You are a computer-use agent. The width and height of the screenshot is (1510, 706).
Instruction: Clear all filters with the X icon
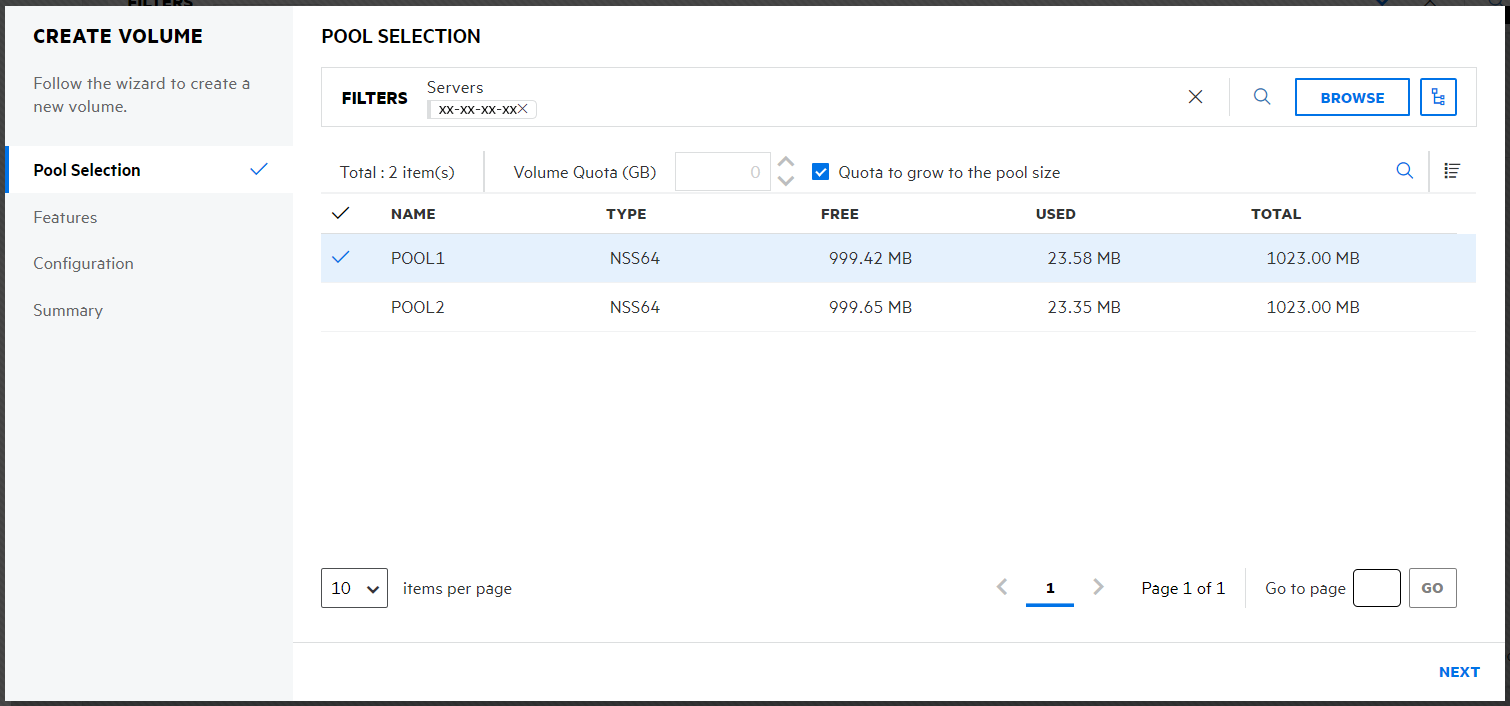1195,97
